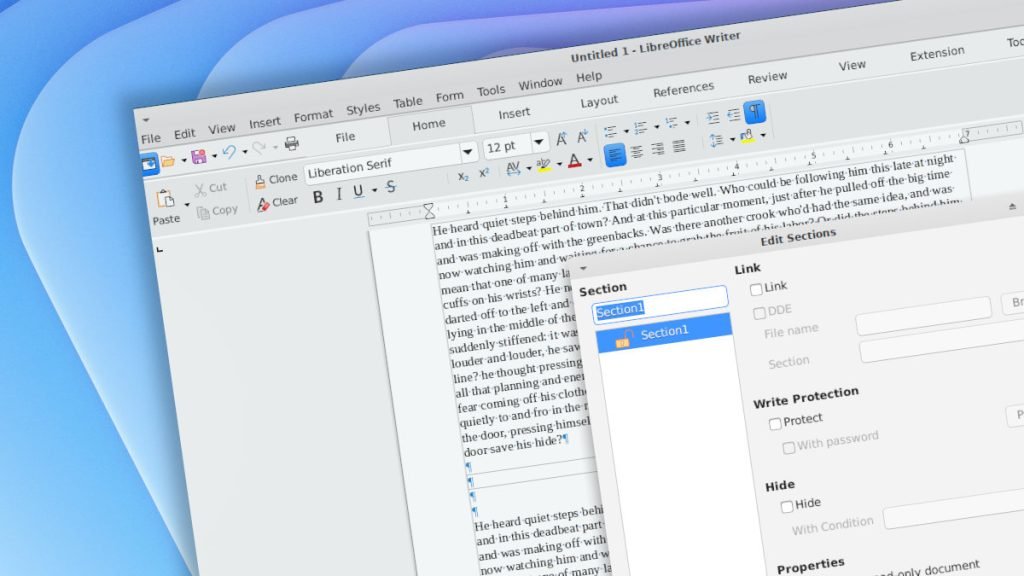Viewport: 1024px width, 576px height.
Task: Apply the paragraph background color swatch
Action: click(x=748, y=136)
